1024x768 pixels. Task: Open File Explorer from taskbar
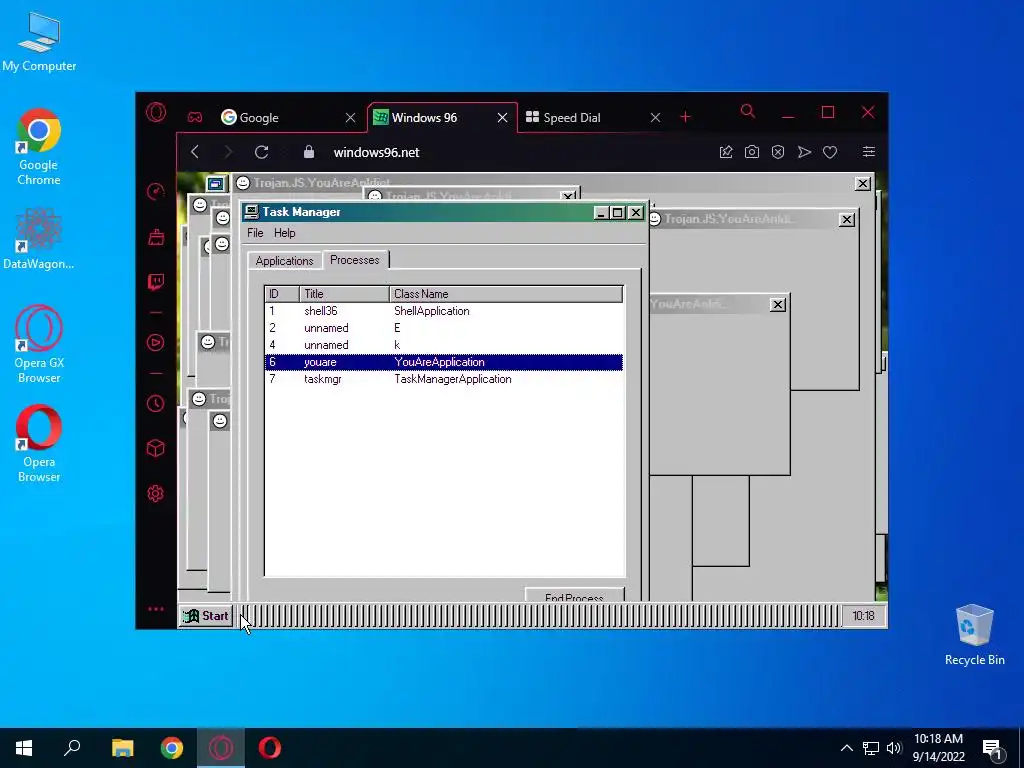(122, 748)
